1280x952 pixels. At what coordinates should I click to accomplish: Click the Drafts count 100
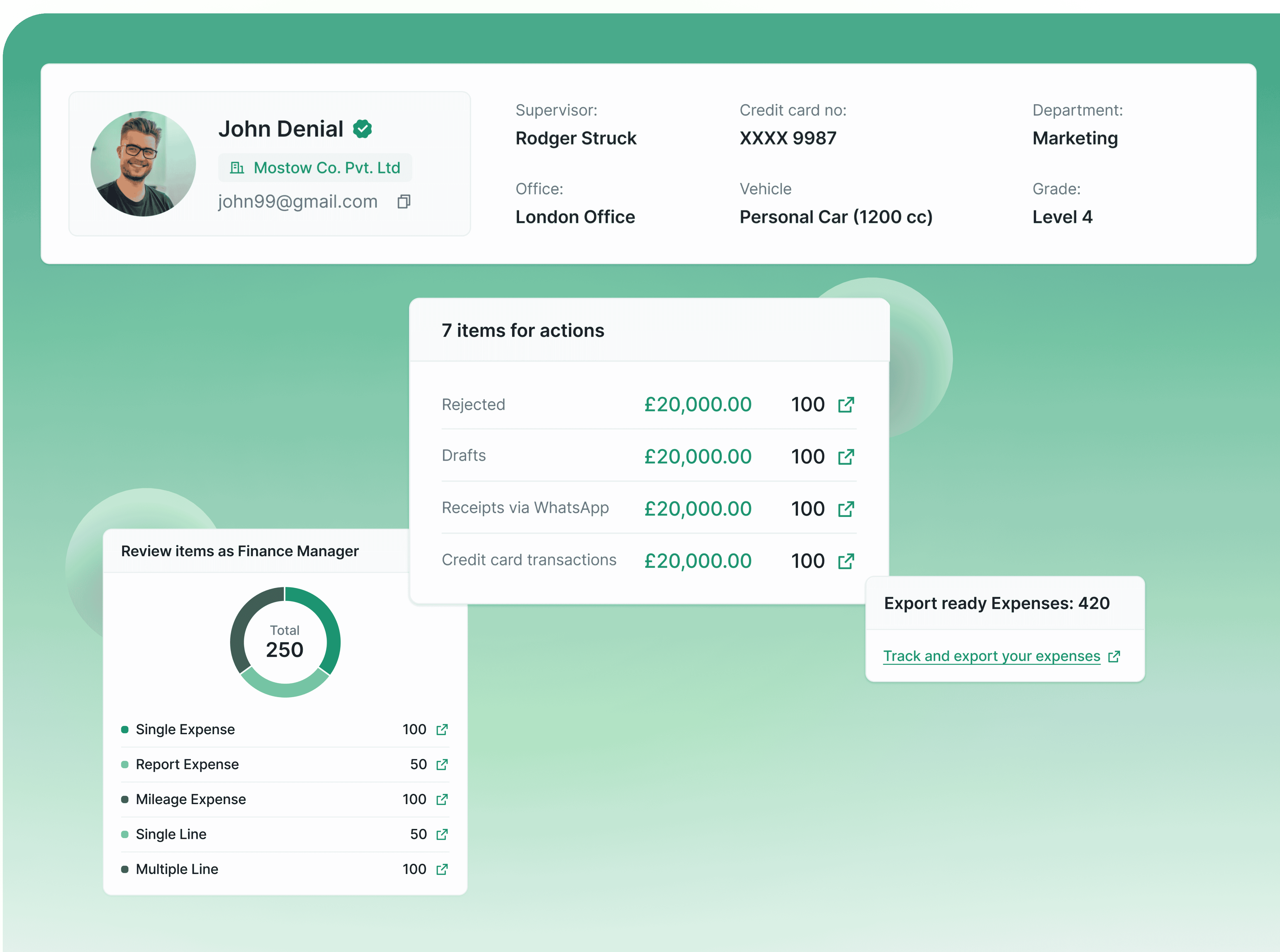tap(807, 457)
